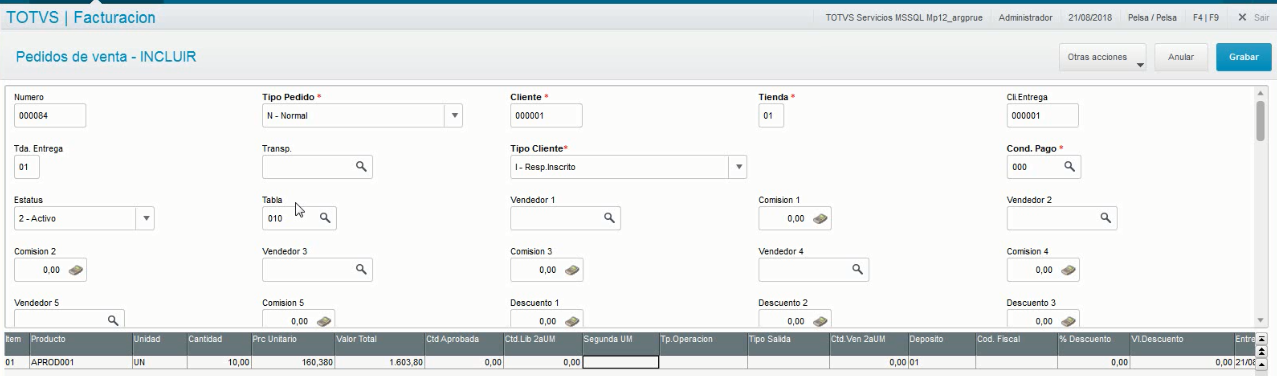
Task: Click the Pelsa / Pelsa company label
Action: pos(1151,17)
